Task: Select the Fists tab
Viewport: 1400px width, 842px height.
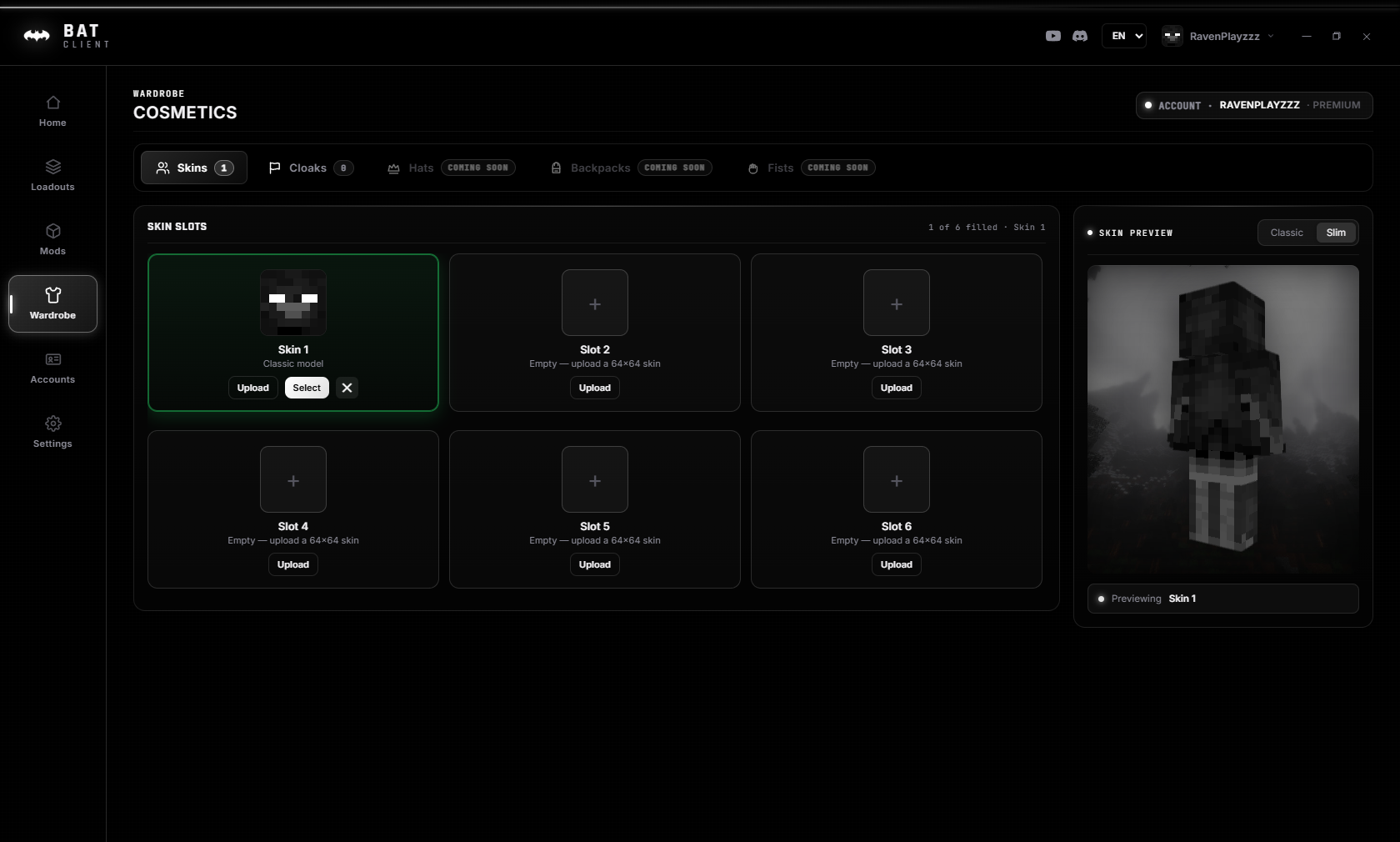Action: (x=811, y=168)
